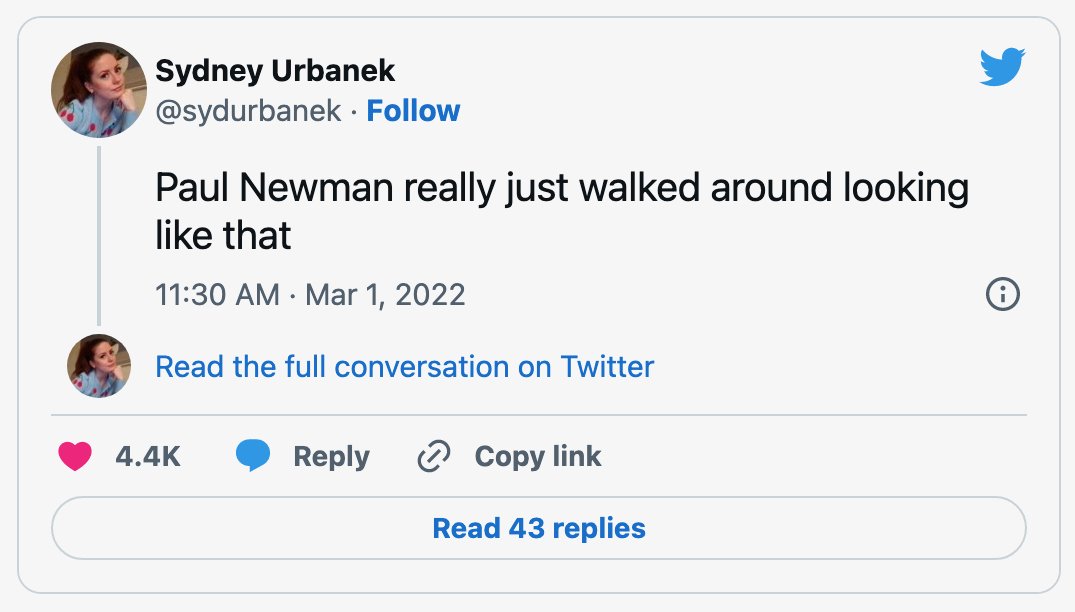Image resolution: width=1075 pixels, height=612 pixels.
Task: Click the Read 43 replies button
Action: point(539,528)
